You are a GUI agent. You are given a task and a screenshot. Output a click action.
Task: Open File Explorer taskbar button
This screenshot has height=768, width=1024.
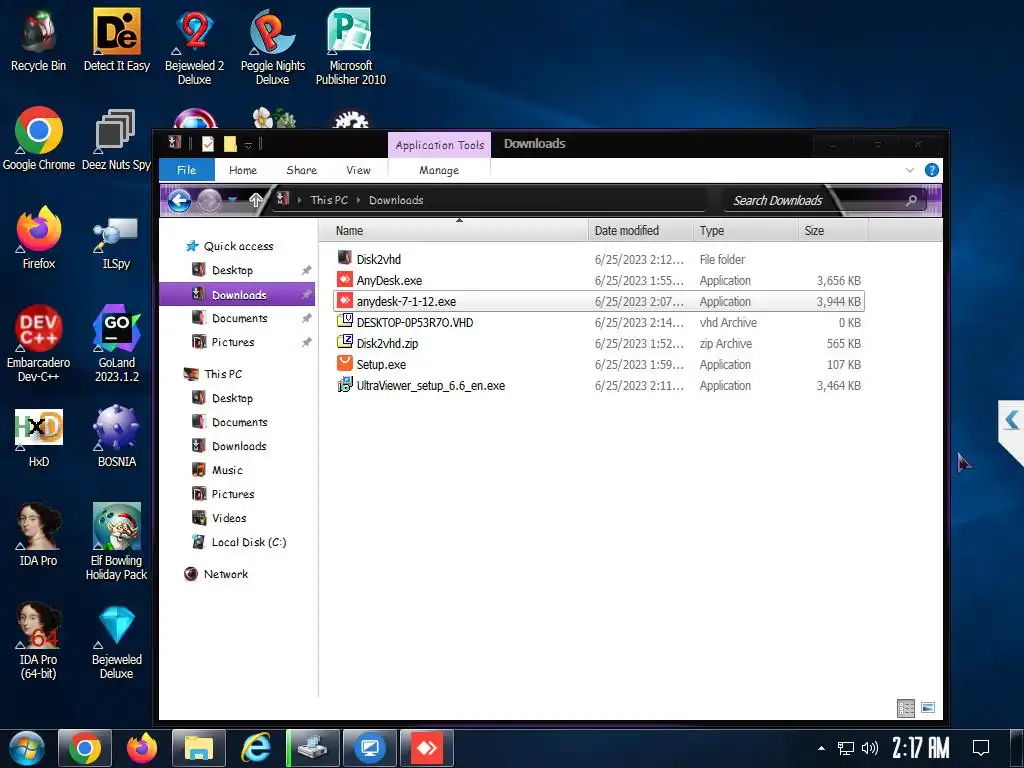pyautogui.click(x=199, y=748)
